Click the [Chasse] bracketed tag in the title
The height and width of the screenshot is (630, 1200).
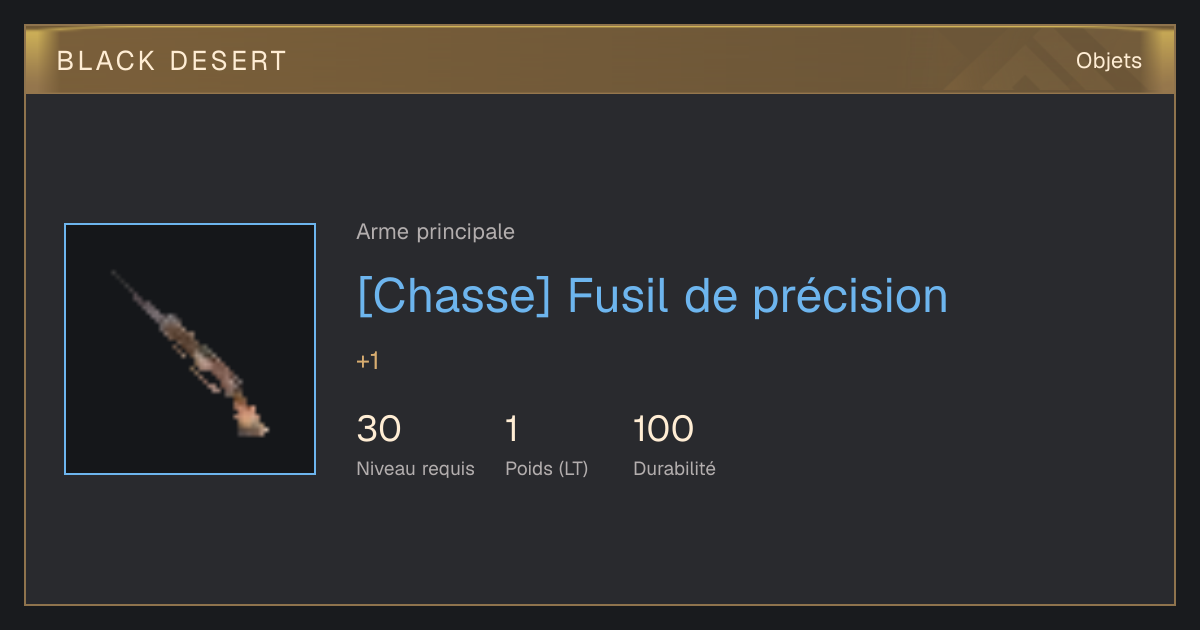point(454,297)
